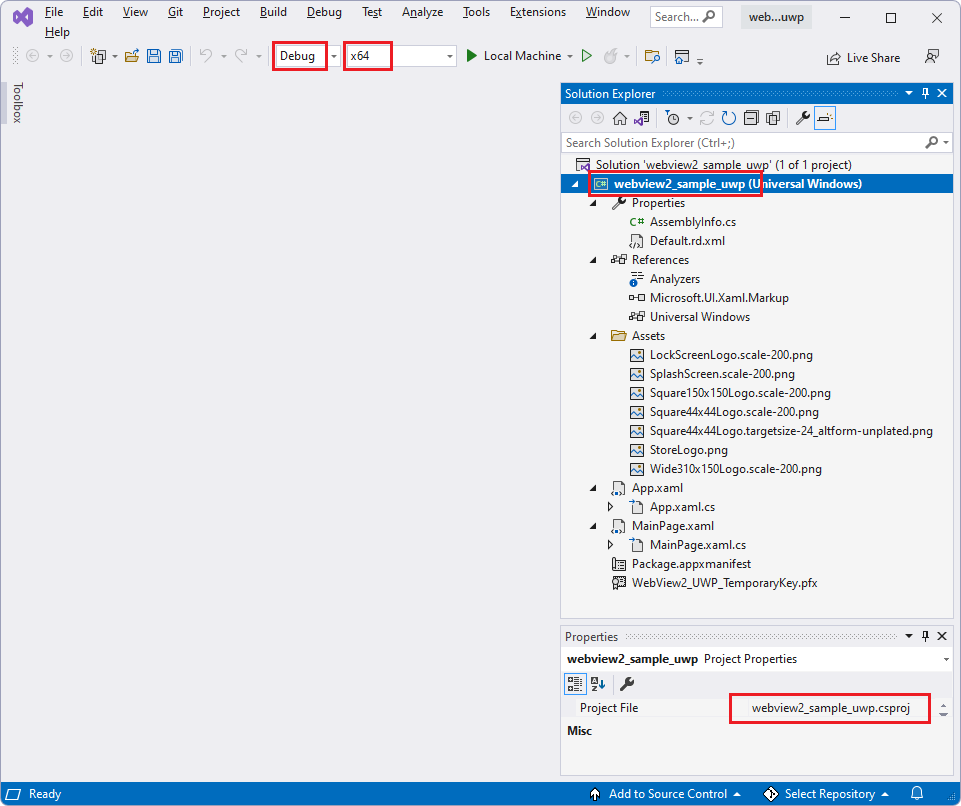961x806 pixels.
Task: Collapse the Assets folder
Action: pyautogui.click(x=593, y=336)
